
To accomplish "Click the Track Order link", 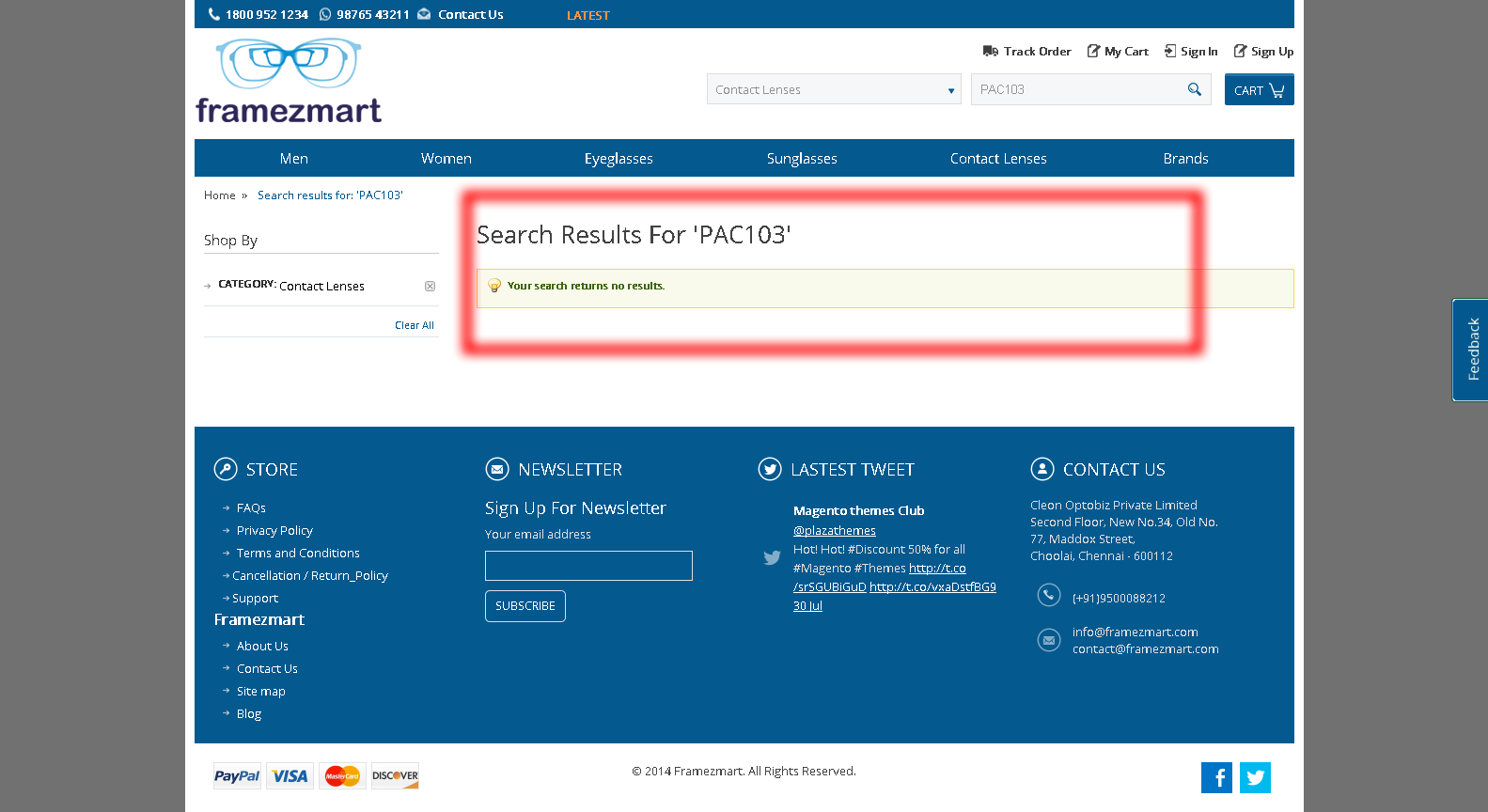I will [x=1038, y=52].
